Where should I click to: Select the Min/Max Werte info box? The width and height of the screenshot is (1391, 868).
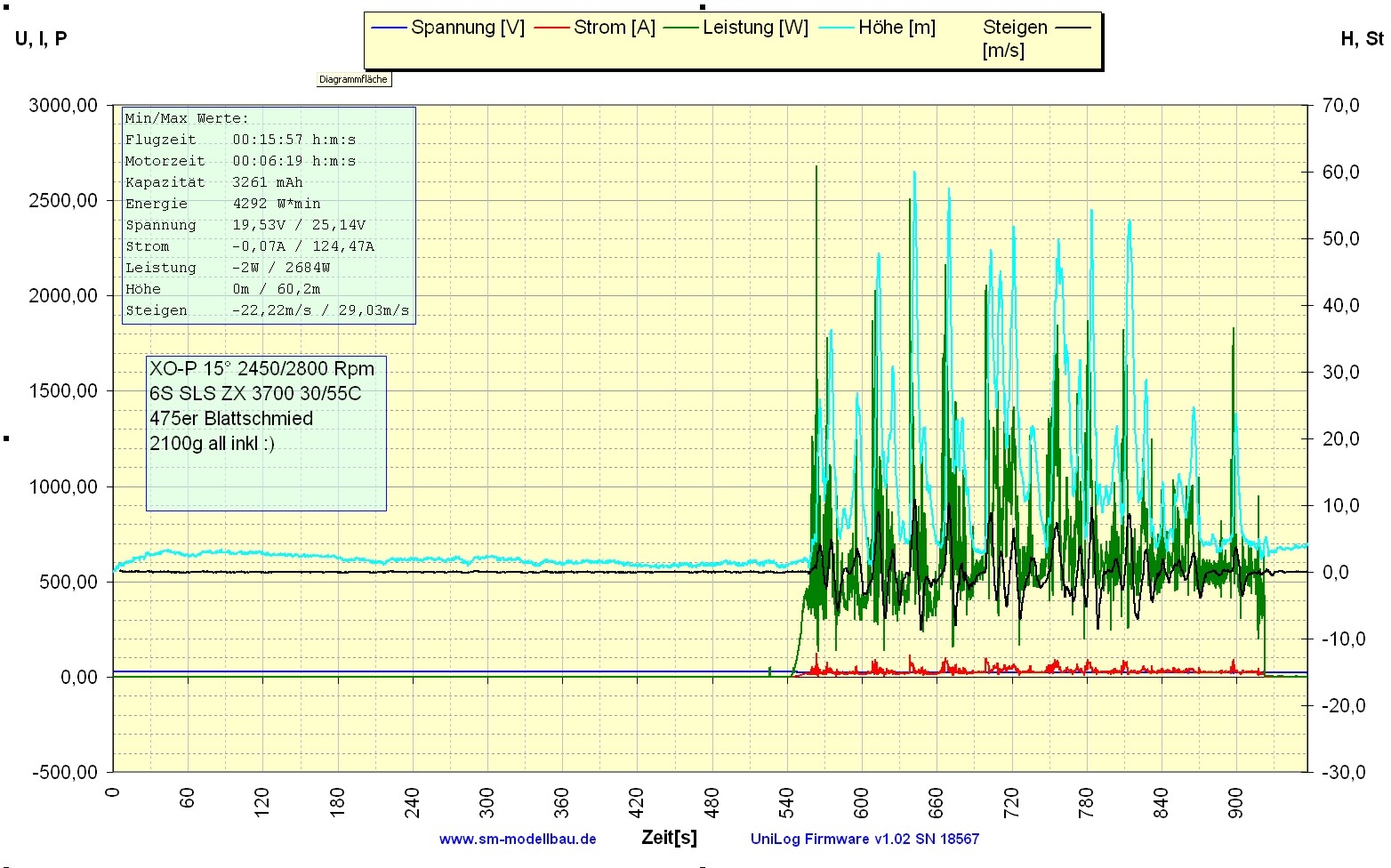click(268, 214)
